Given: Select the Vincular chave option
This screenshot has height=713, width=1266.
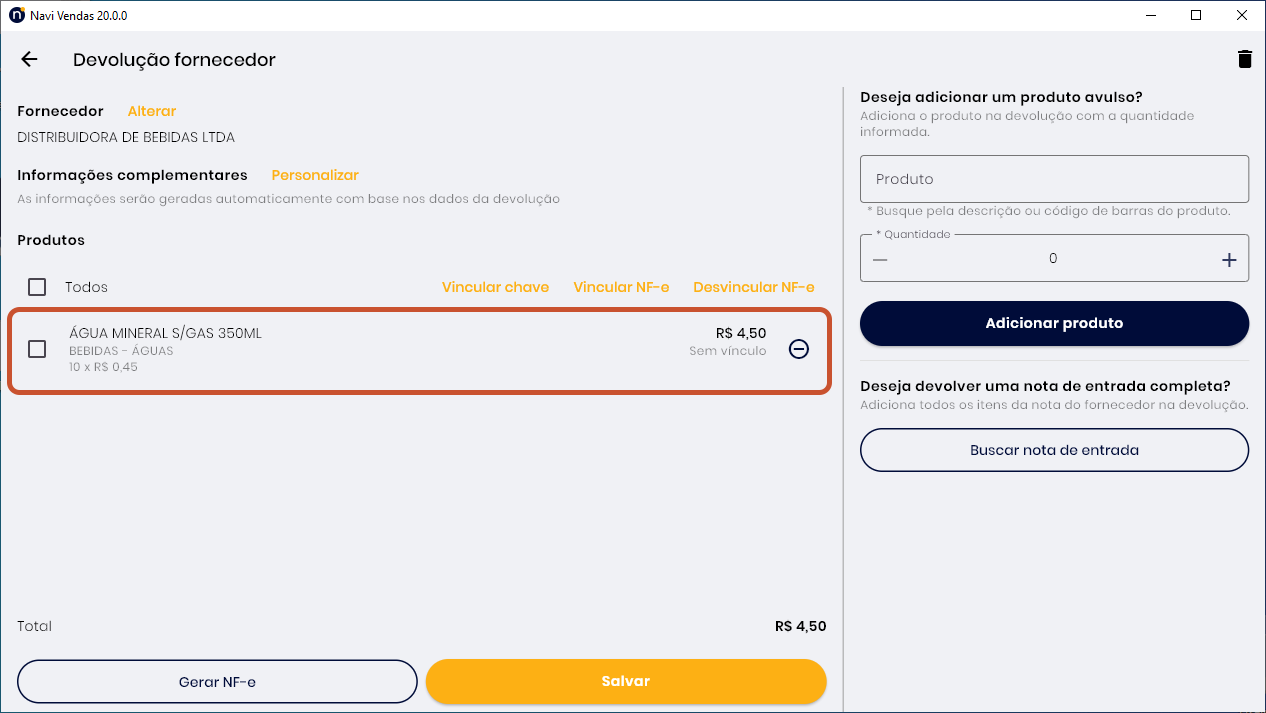Looking at the screenshot, I should [495, 287].
